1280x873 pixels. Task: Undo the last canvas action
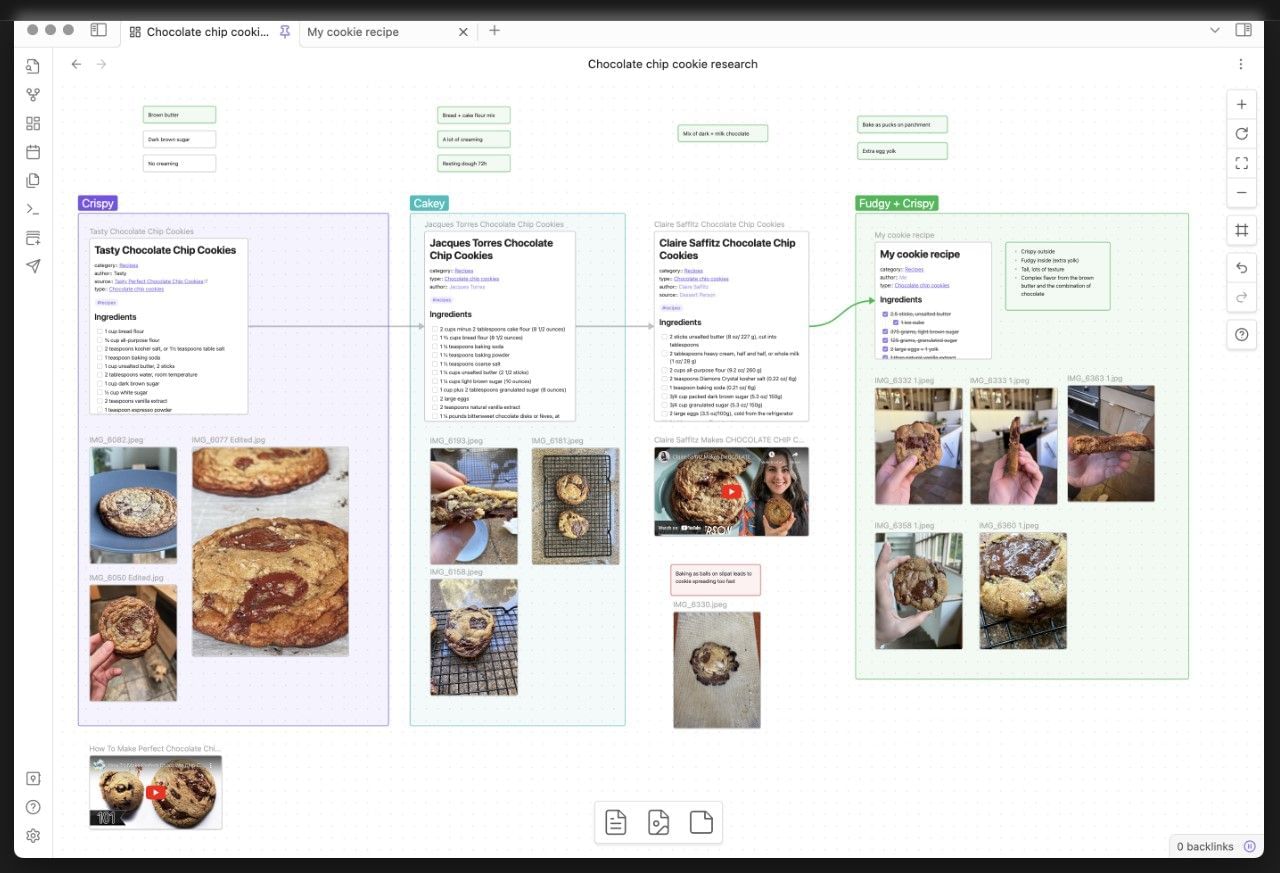point(1241,267)
